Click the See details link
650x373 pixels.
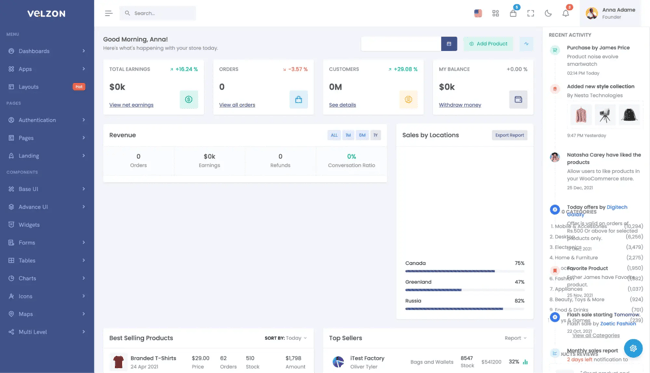342,105
